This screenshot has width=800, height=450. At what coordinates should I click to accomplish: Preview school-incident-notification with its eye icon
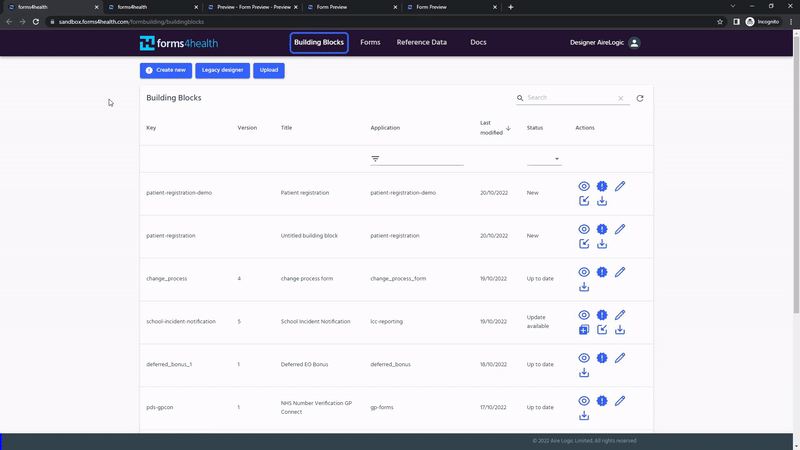click(584, 315)
